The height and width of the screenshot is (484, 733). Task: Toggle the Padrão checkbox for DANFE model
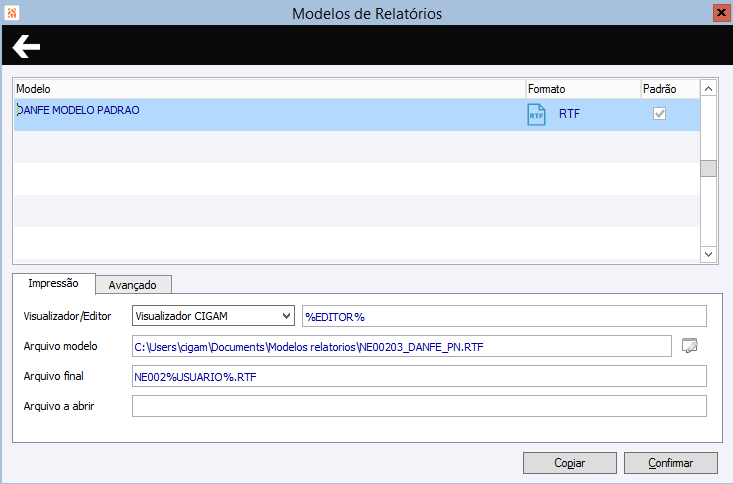click(659, 114)
